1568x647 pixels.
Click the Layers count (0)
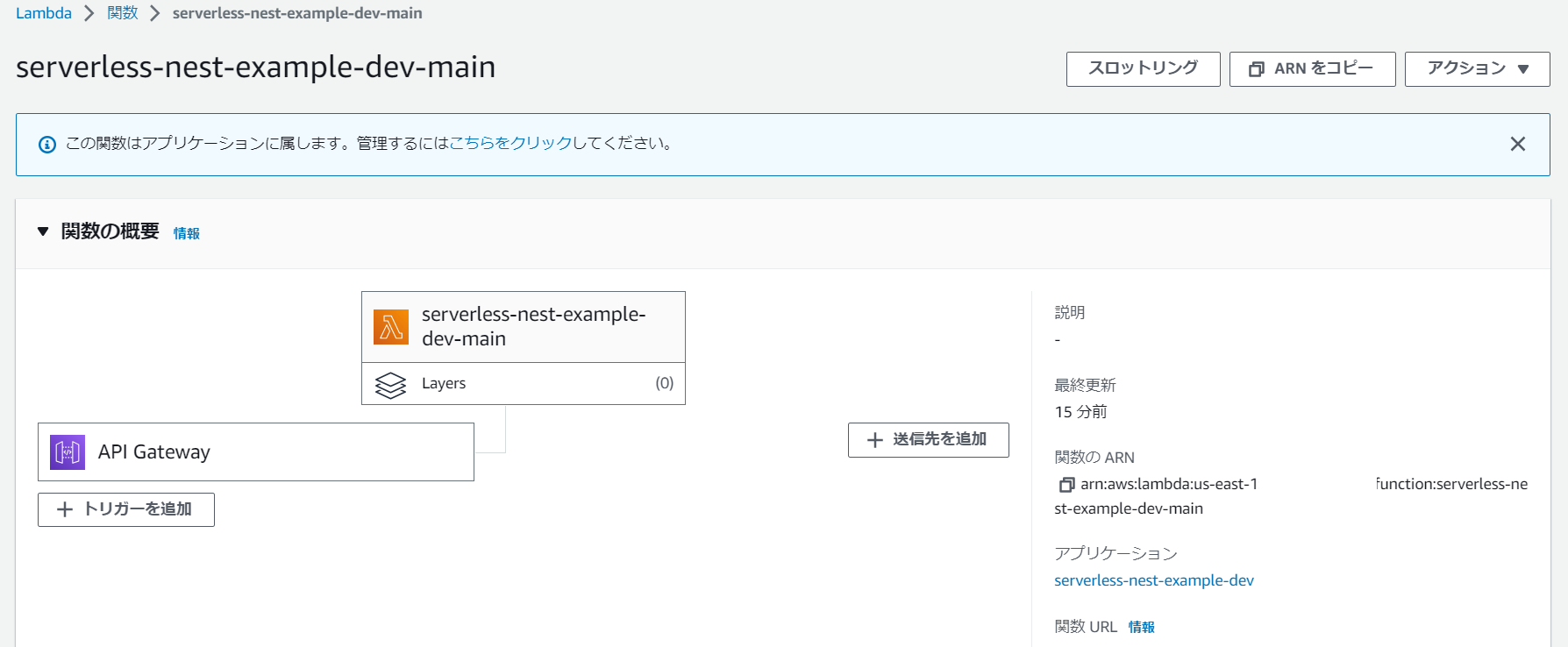665,383
